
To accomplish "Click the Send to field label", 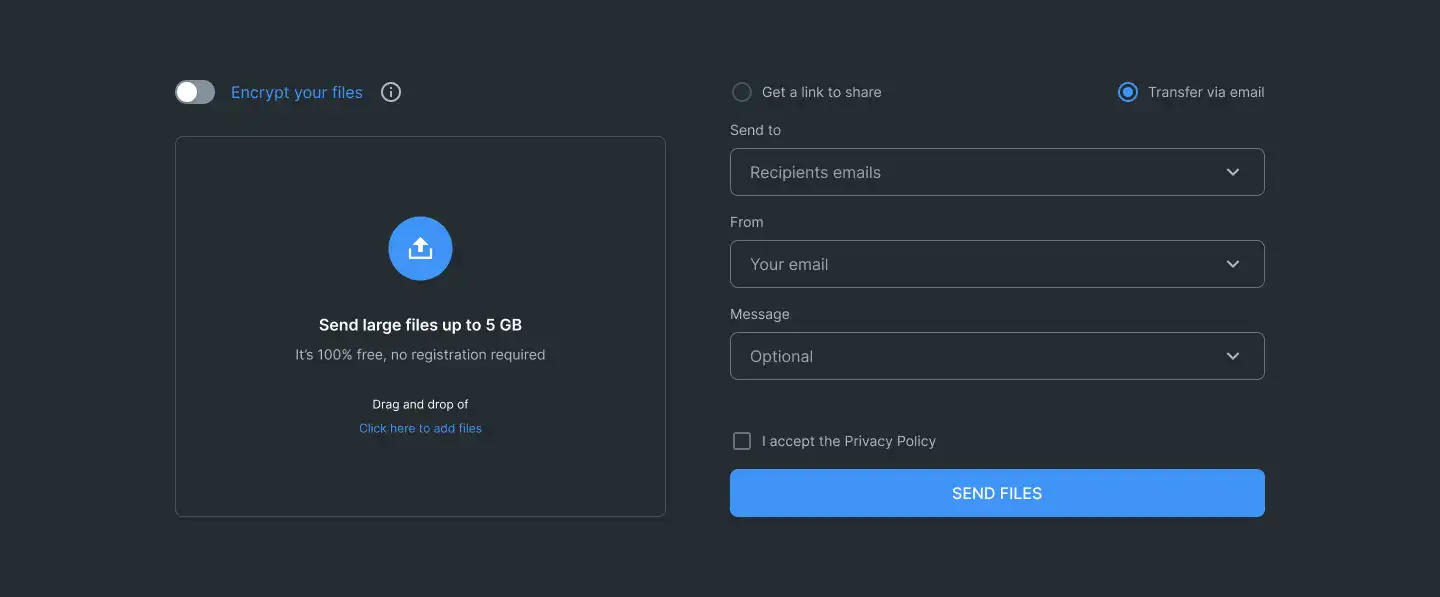I will tap(755, 130).
